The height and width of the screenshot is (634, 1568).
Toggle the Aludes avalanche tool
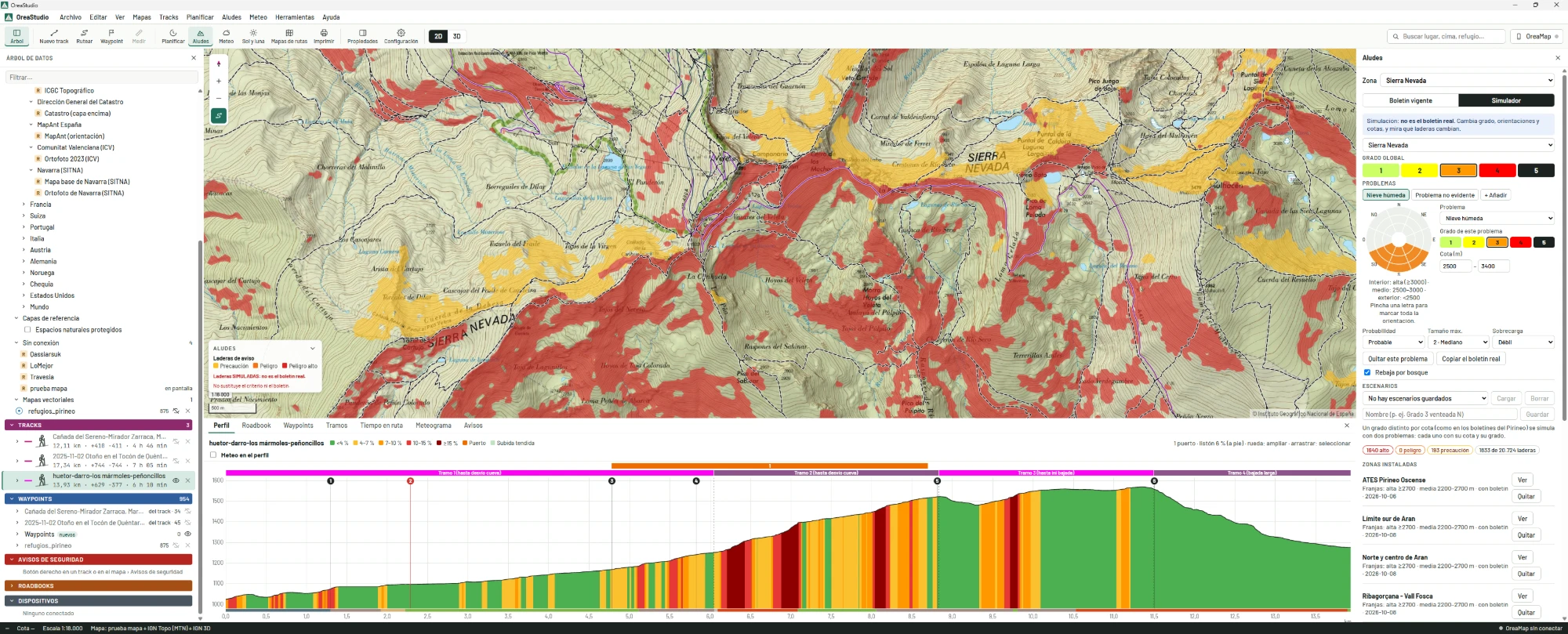(x=201, y=36)
